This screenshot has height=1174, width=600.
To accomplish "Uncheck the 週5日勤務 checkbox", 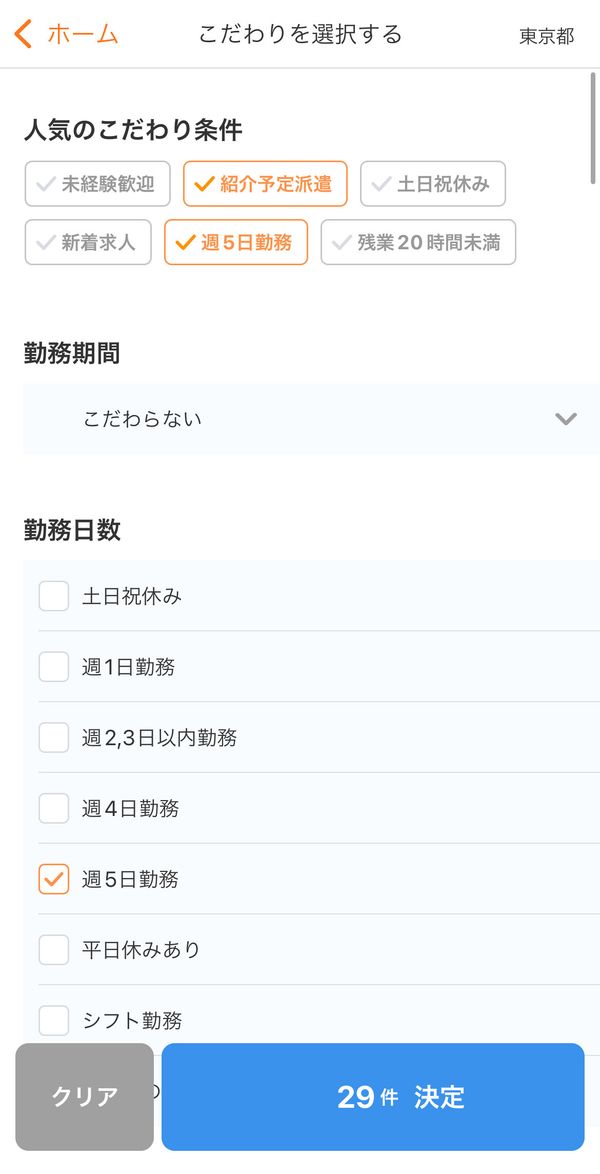I will 54,879.
